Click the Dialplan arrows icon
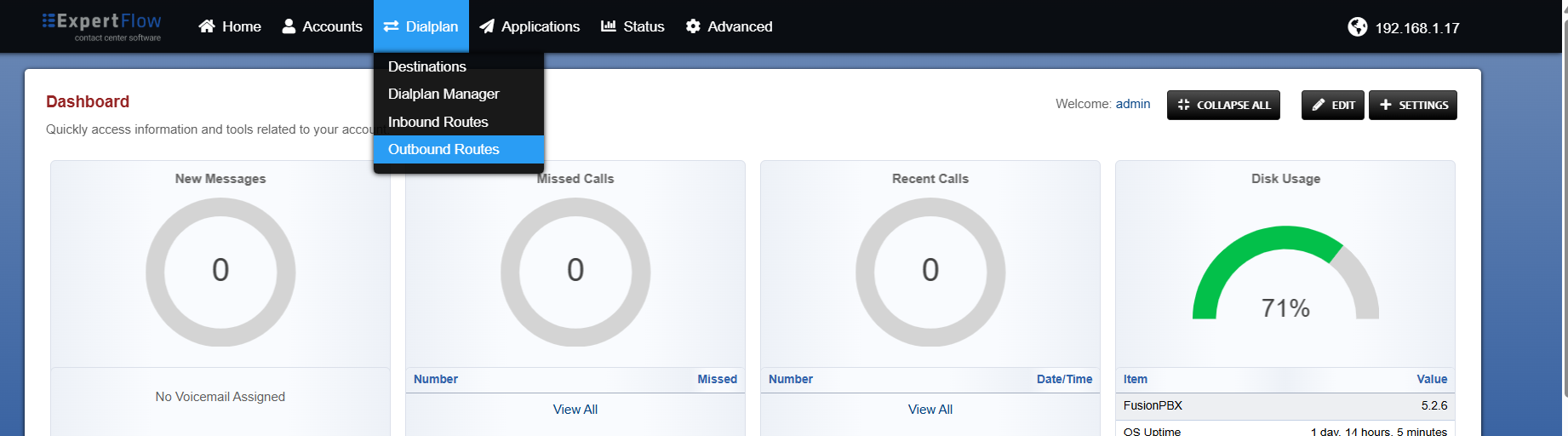The image size is (1568, 436). tap(391, 26)
